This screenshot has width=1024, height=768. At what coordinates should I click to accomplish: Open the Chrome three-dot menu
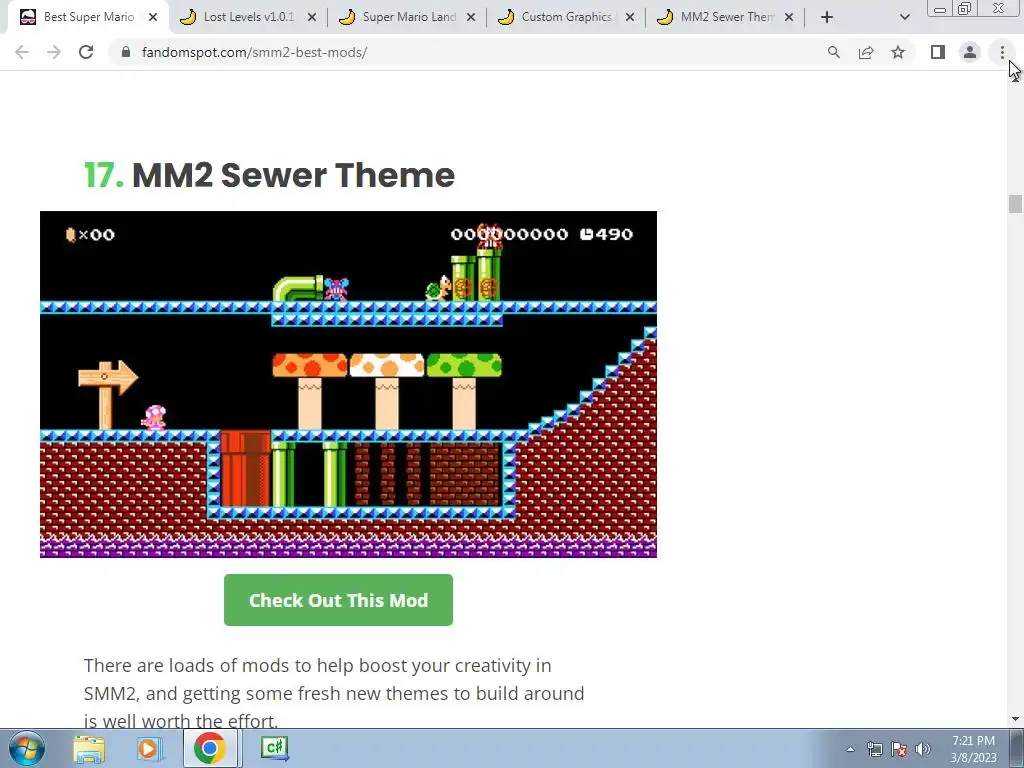[x=1002, y=52]
